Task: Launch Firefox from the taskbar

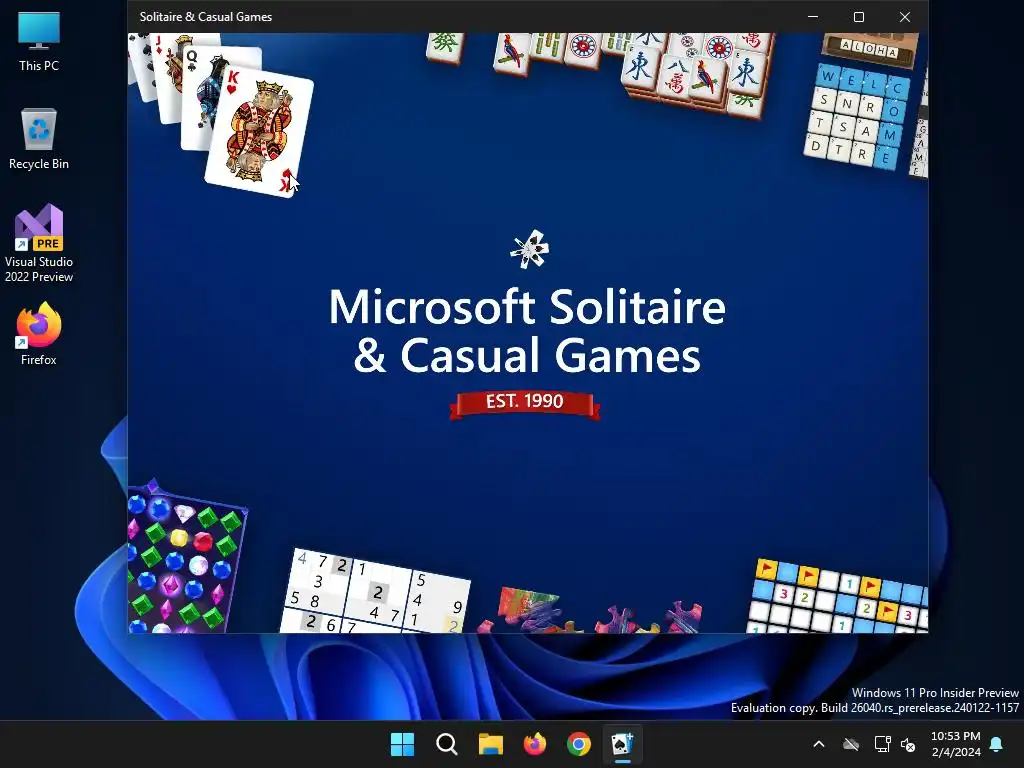Action: 535,744
